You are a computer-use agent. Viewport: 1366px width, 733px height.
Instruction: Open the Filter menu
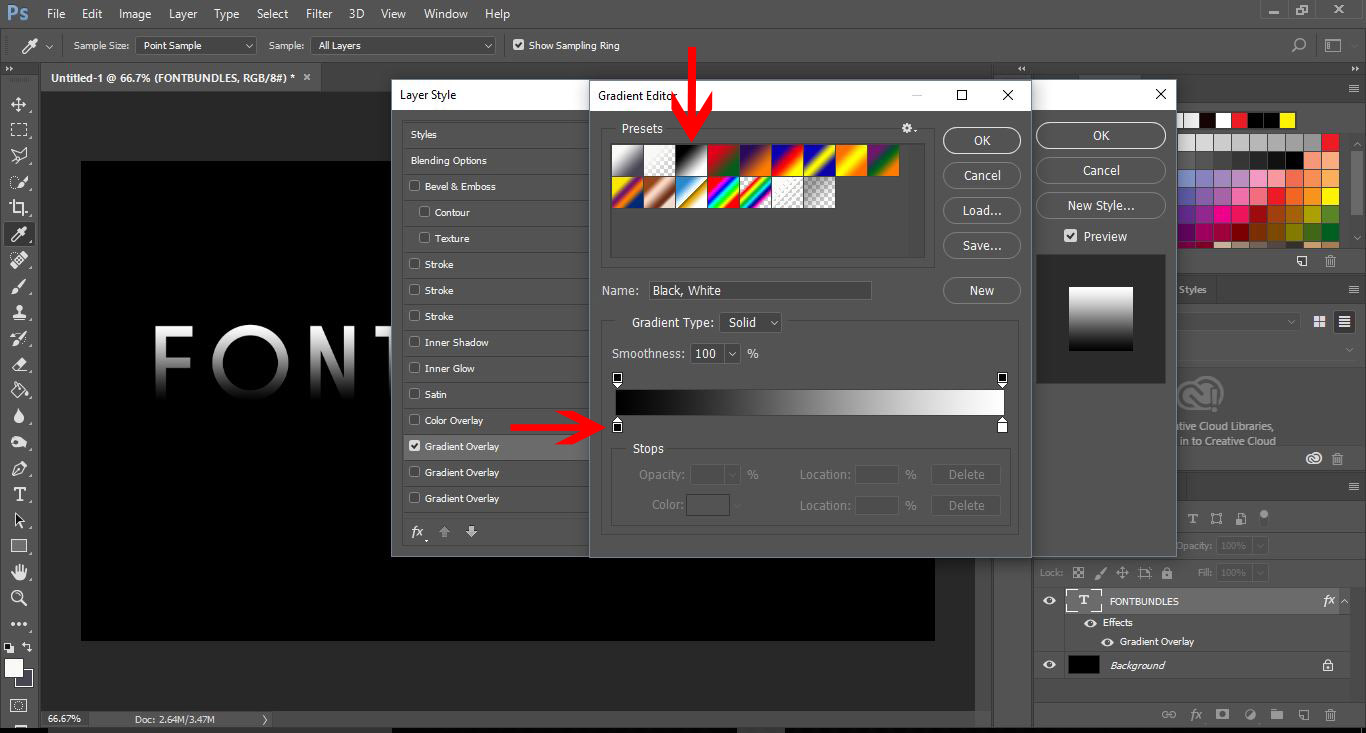click(x=319, y=14)
